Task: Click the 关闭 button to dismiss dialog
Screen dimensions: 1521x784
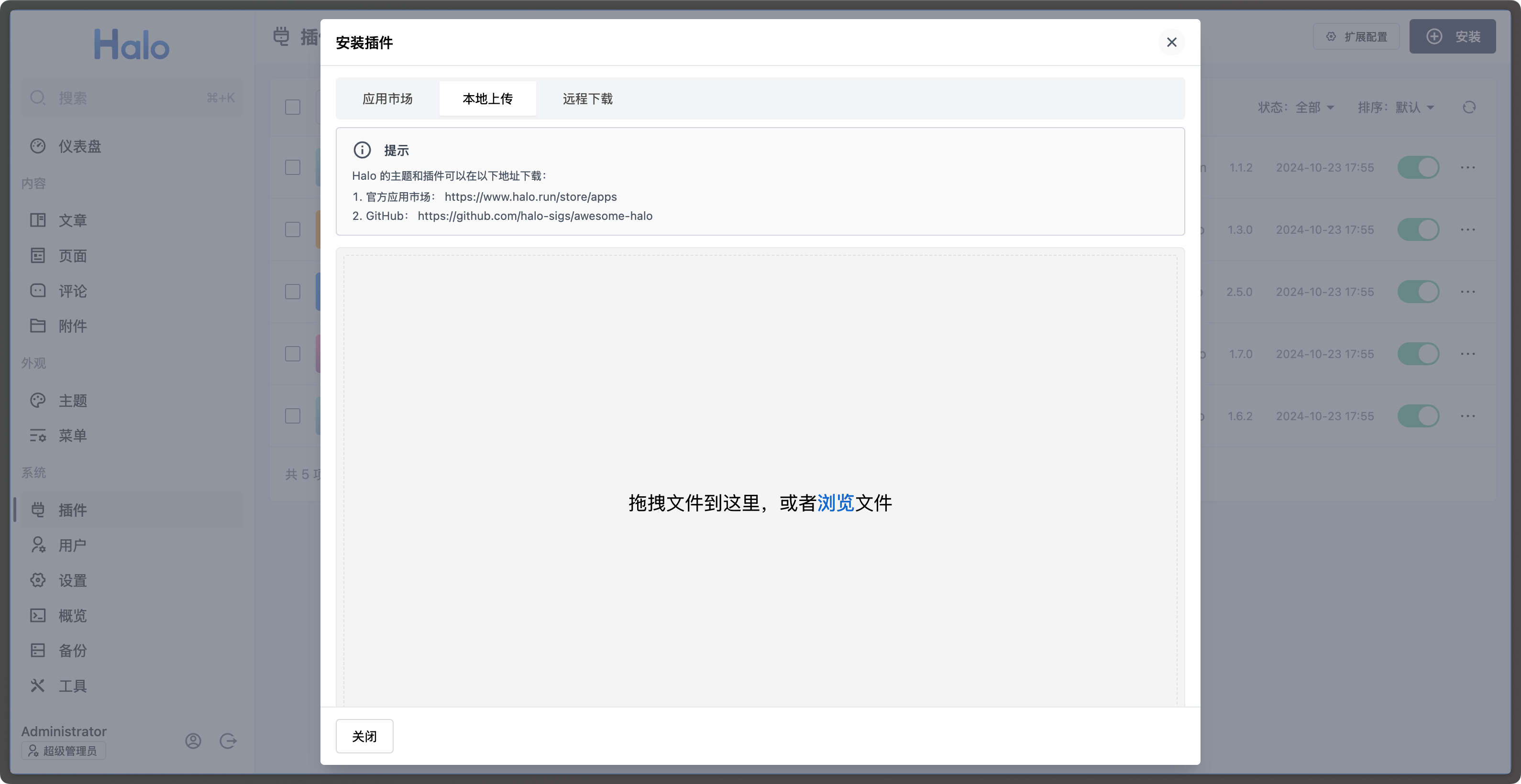Action: click(364, 736)
